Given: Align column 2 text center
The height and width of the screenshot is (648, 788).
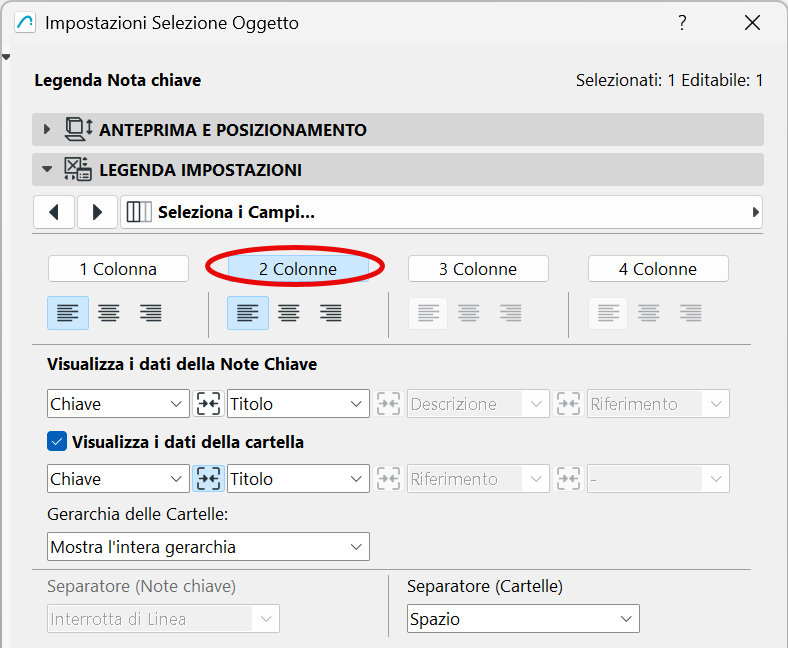Looking at the screenshot, I should [288, 313].
